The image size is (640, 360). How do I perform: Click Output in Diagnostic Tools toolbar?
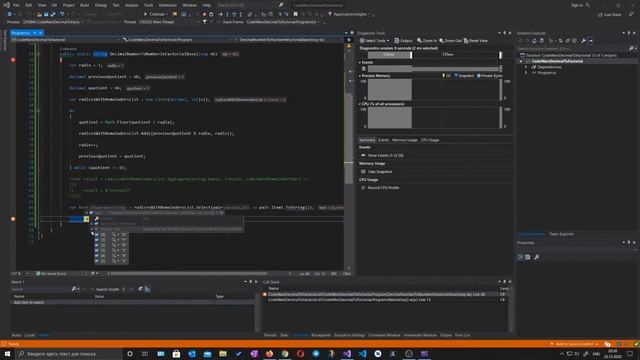pyautogui.click(x=403, y=41)
